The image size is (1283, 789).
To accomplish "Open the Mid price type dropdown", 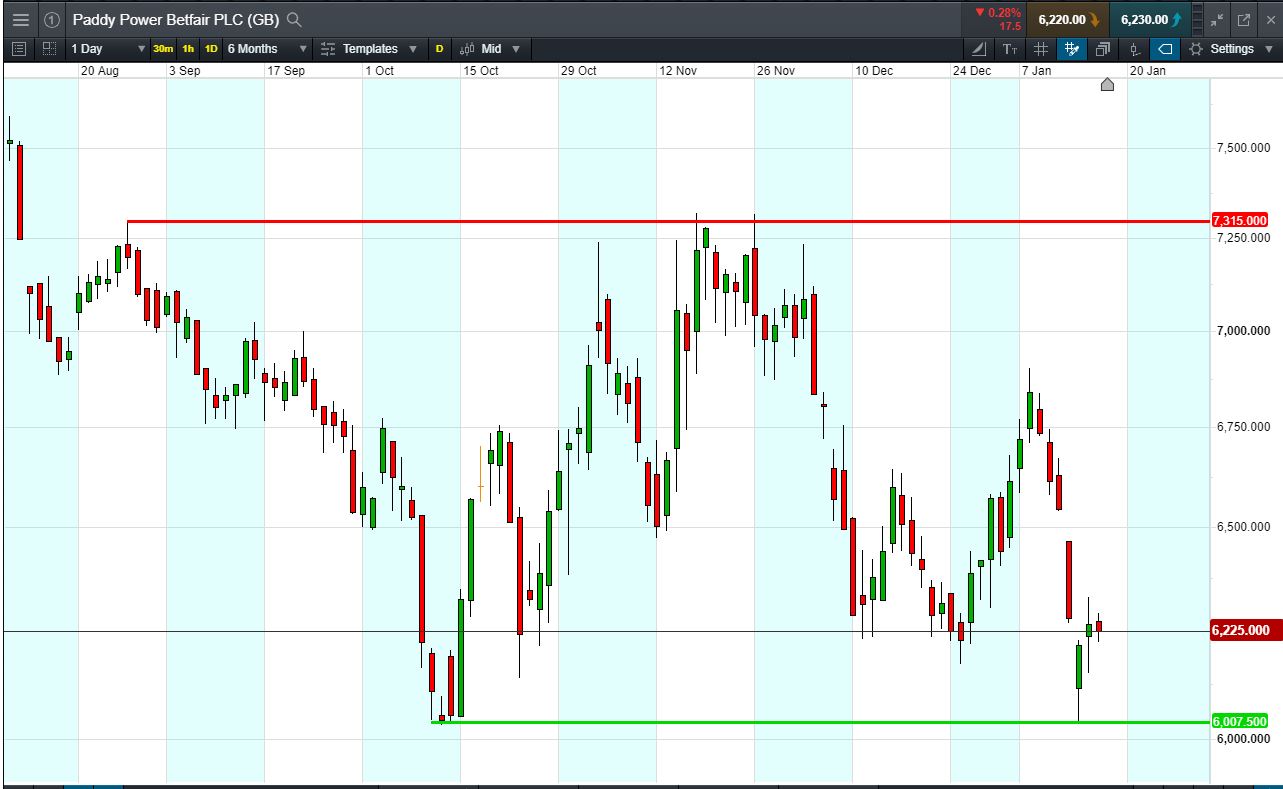I will coord(514,48).
